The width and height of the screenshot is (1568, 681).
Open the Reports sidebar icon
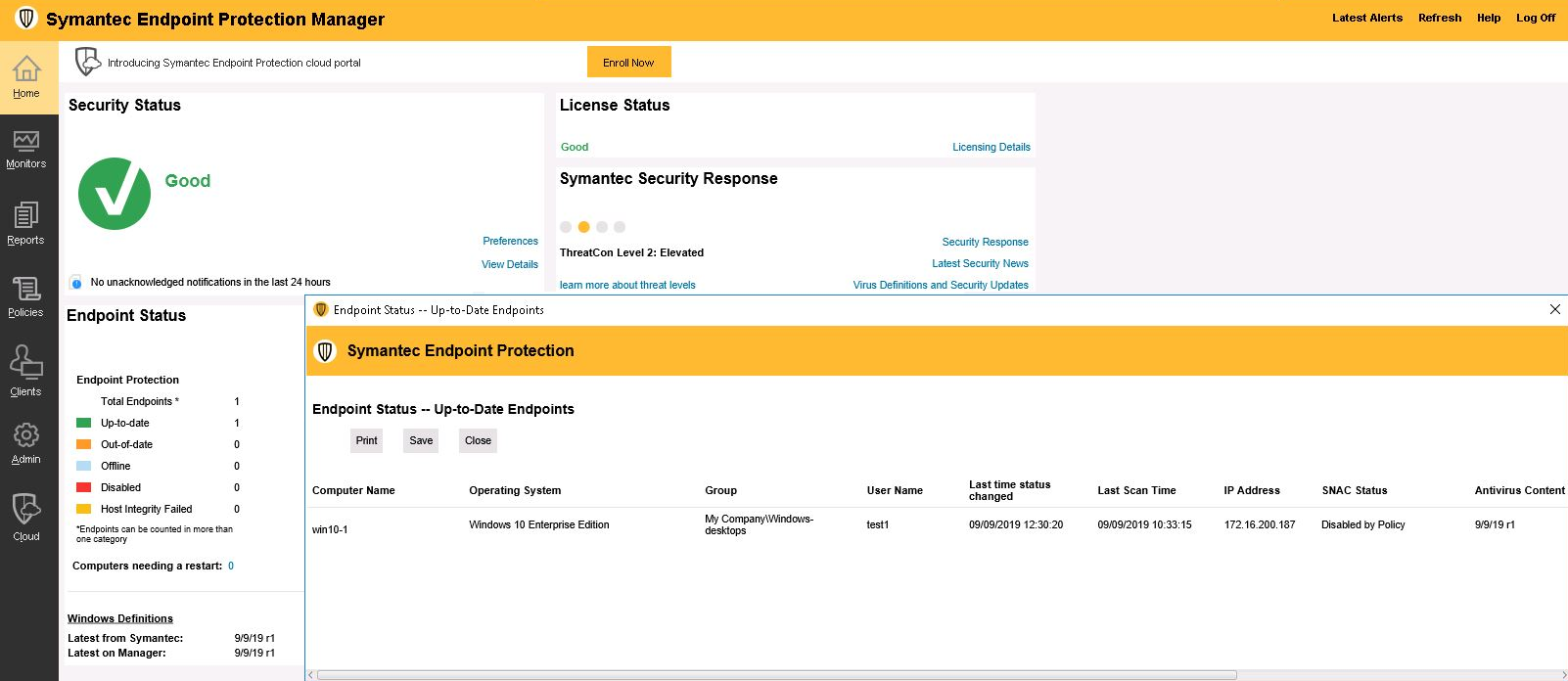coord(26,216)
